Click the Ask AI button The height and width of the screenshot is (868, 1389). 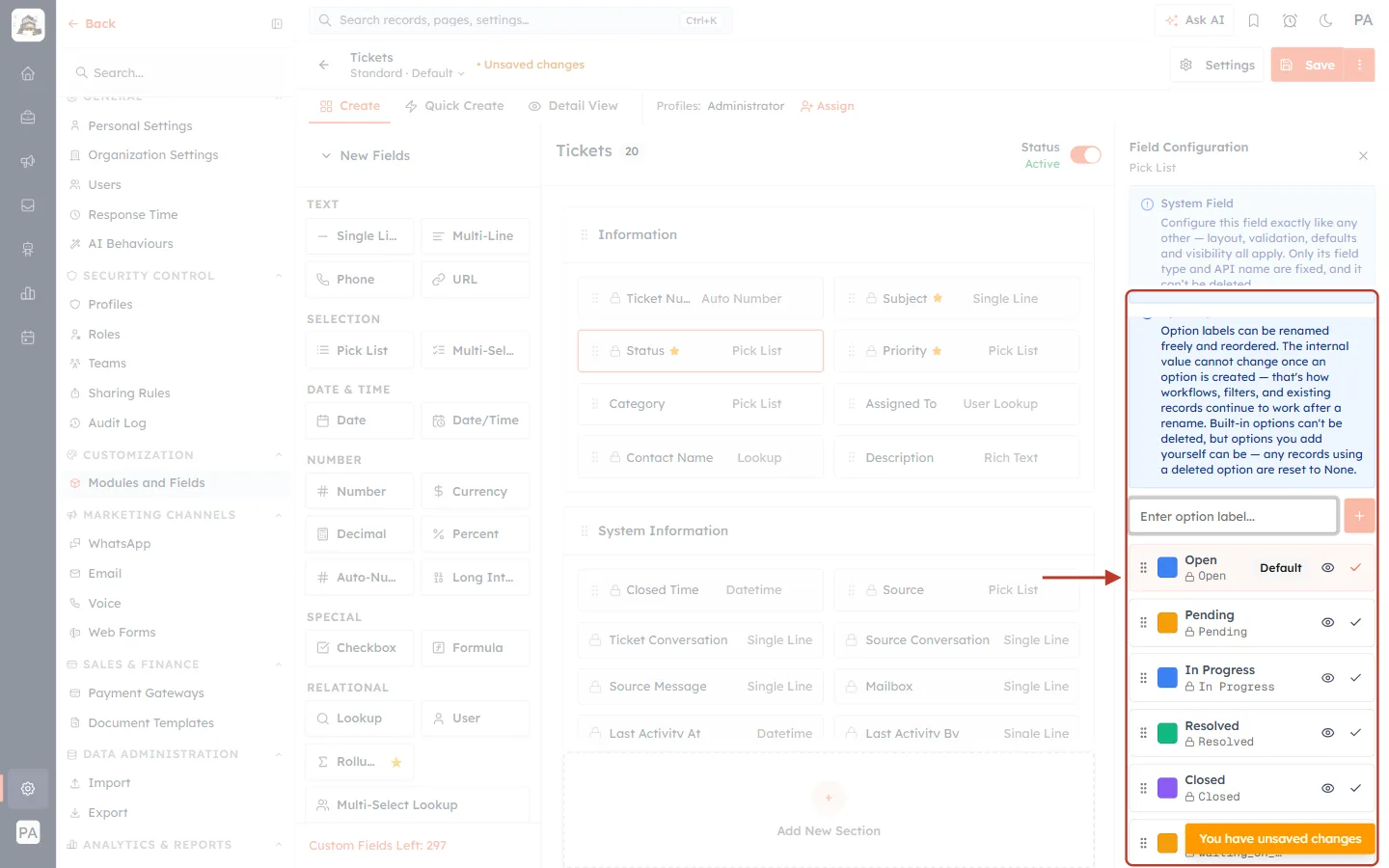pos(1194,20)
